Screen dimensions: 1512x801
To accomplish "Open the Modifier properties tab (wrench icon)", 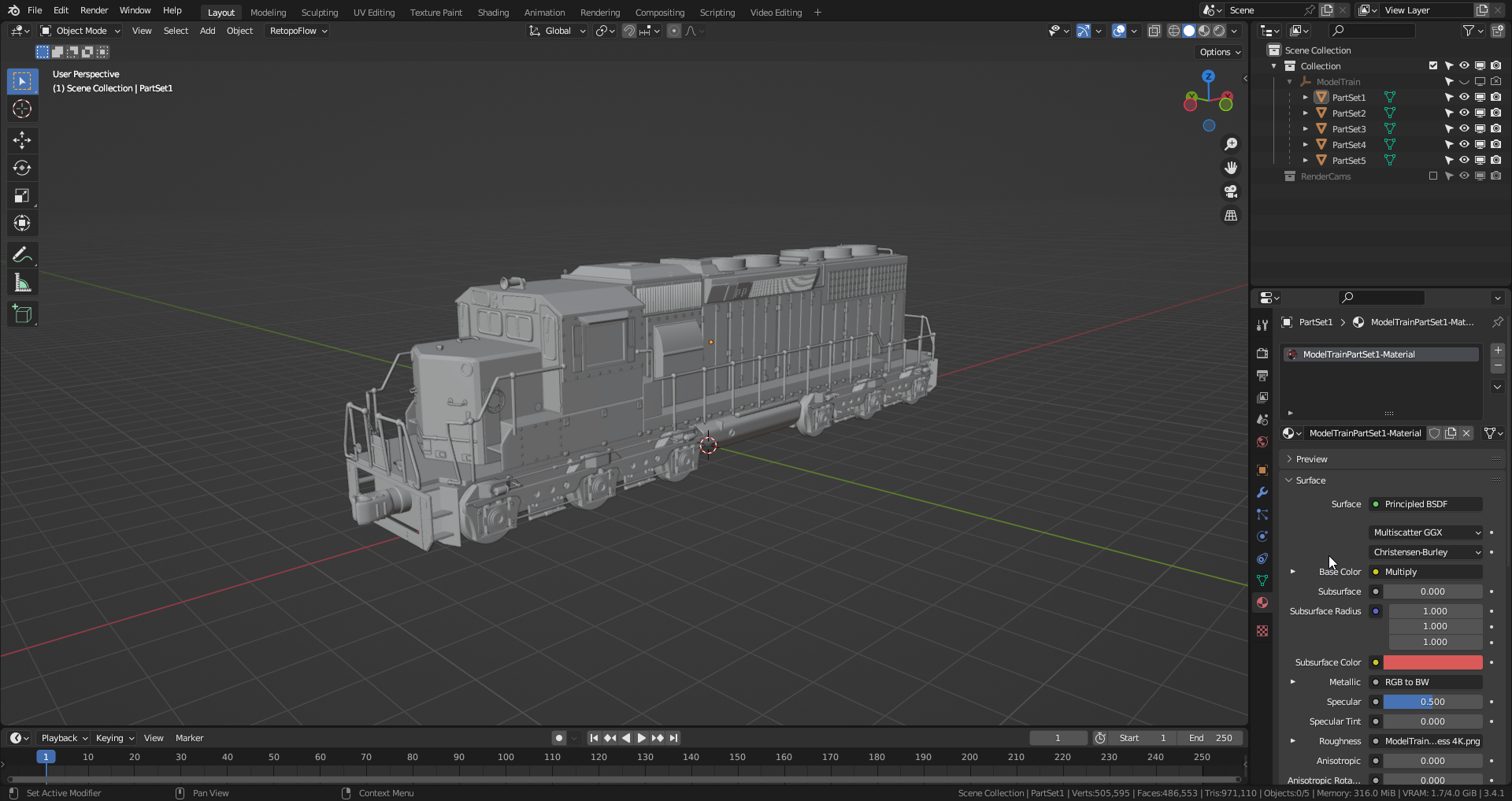I will pyautogui.click(x=1262, y=492).
